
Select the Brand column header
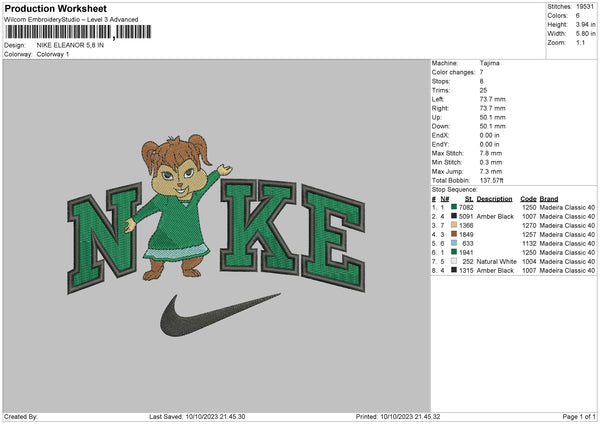[549, 199]
